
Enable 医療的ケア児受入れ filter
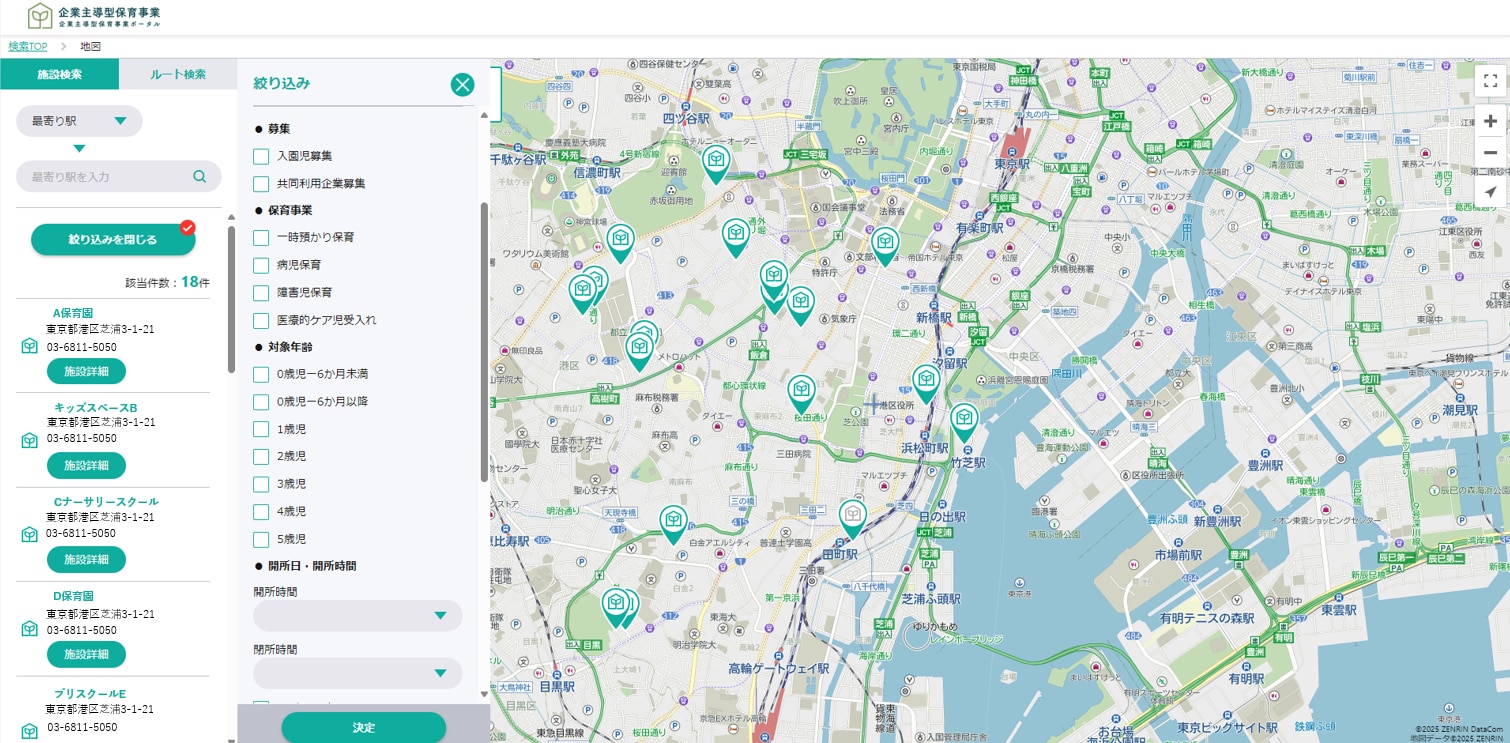coord(261,321)
